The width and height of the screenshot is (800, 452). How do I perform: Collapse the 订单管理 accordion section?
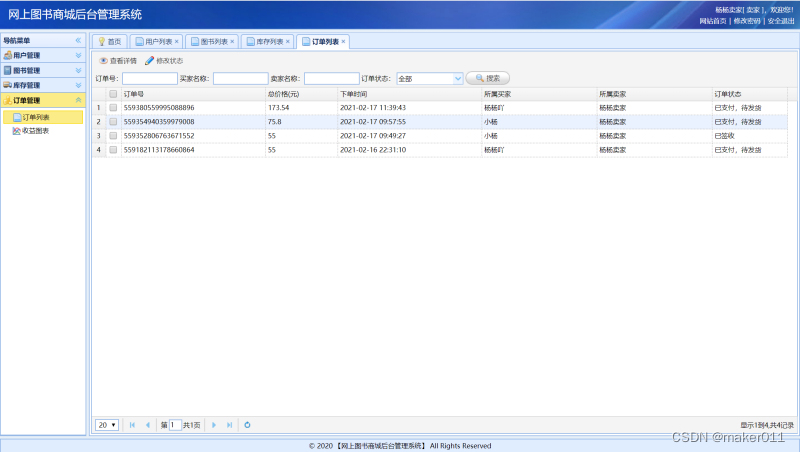tap(78, 101)
